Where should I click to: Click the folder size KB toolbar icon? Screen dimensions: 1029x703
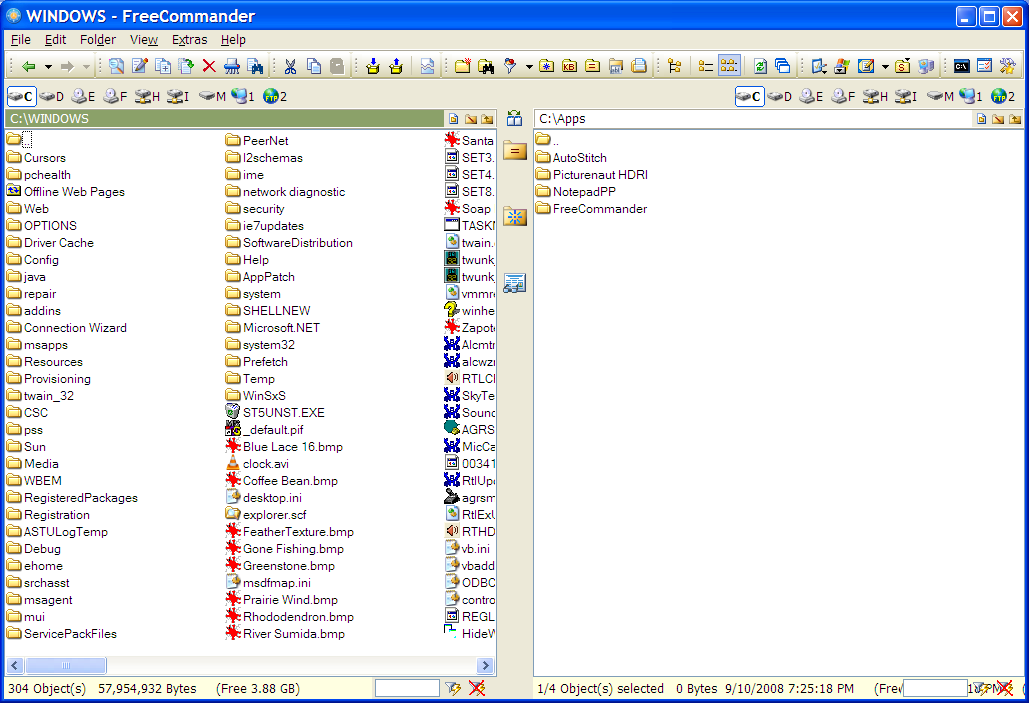[570, 66]
